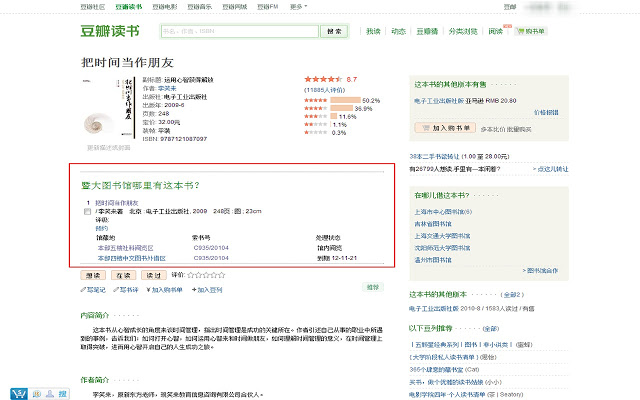Open 豆瓣同城 in the top navigation

point(235,7)
